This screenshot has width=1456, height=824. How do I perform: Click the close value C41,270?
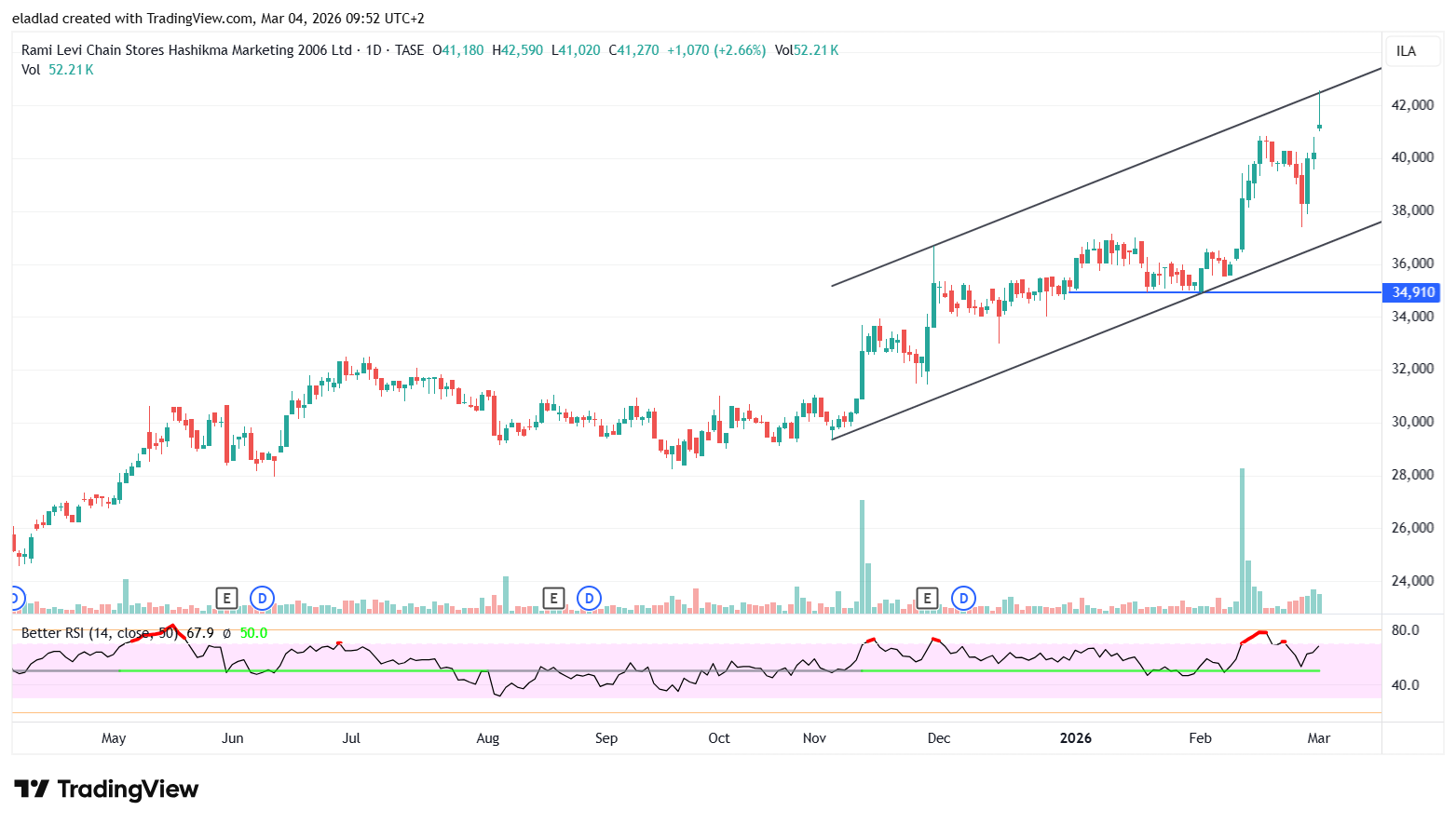point(633,50)
